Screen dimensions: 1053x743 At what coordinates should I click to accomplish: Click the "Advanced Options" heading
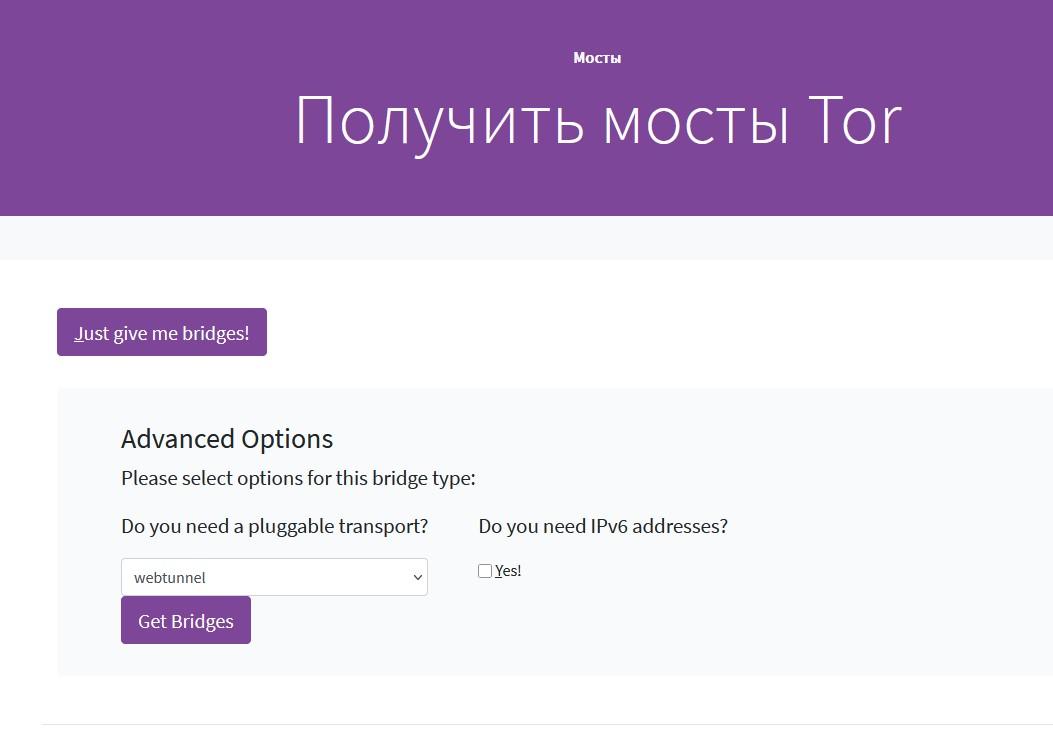pos(227,439)
